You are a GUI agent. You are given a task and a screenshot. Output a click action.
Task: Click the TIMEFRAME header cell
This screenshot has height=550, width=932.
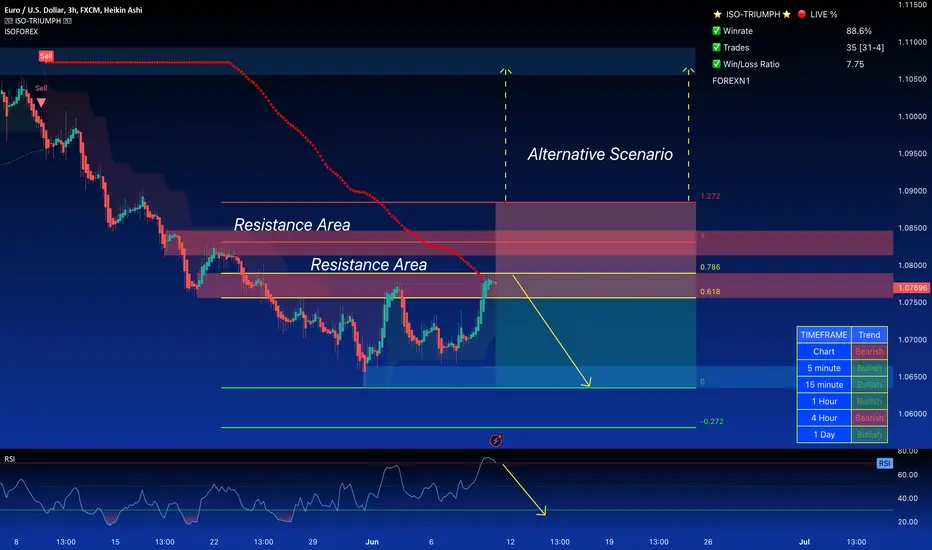pyautogui.click(x=824, y=335)
